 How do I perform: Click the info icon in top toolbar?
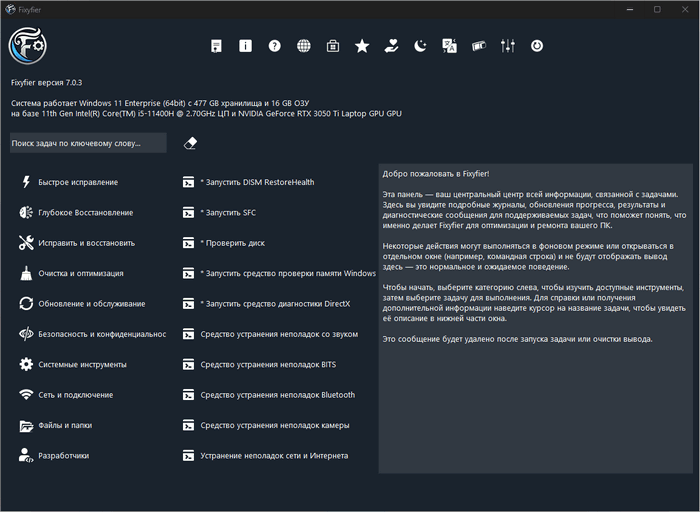[x=246, y=46]
